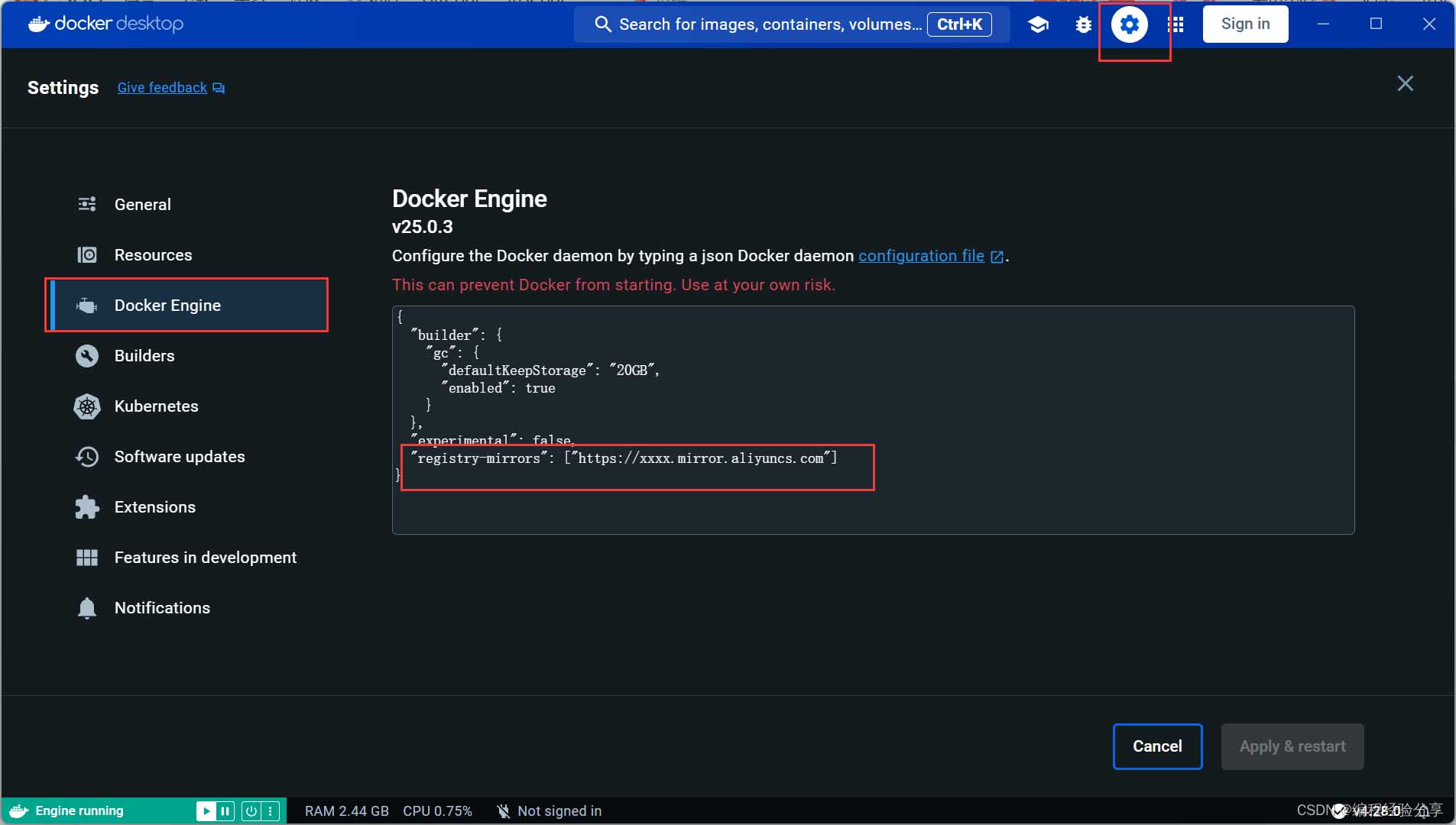Click inside the daemon JSON editor
Viewport: 1456px width, 825px height.
tap(873, 419)
